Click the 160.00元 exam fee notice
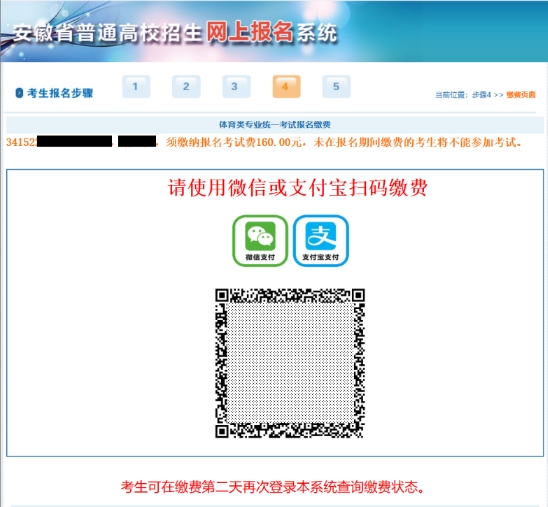The height and width of the screenshot is (507, 548). click(344, 142)
